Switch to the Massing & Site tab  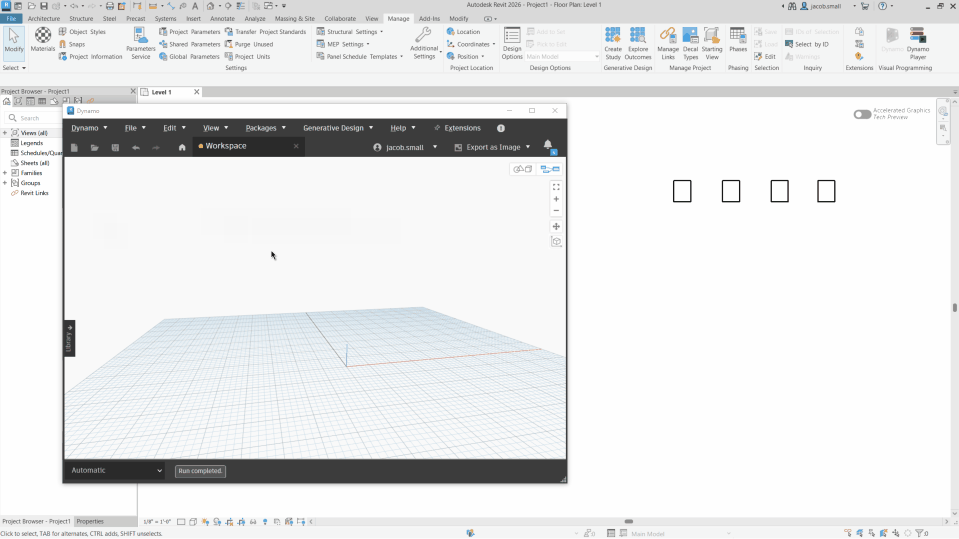295,18
